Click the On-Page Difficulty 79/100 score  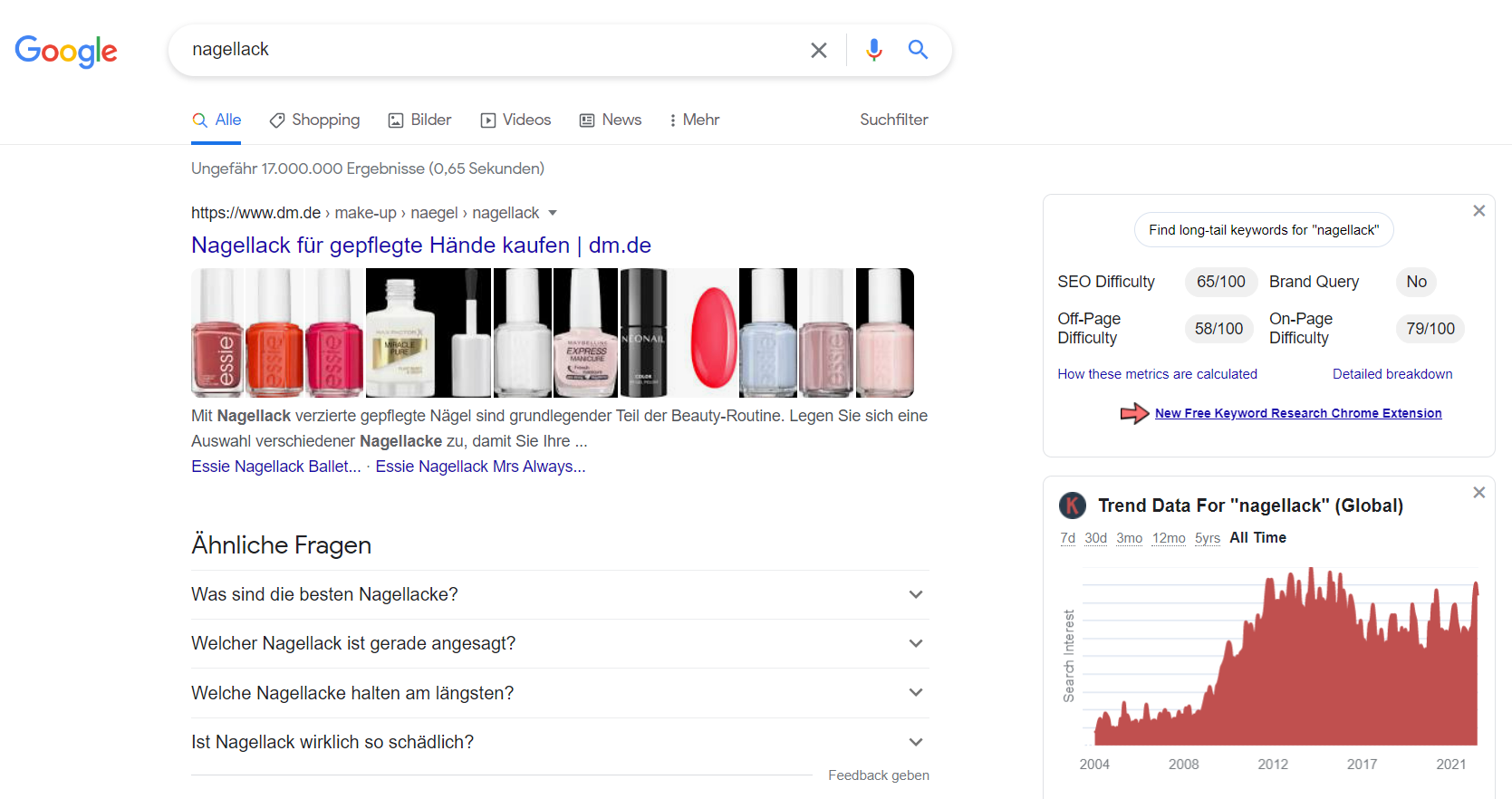(1430, 329)
